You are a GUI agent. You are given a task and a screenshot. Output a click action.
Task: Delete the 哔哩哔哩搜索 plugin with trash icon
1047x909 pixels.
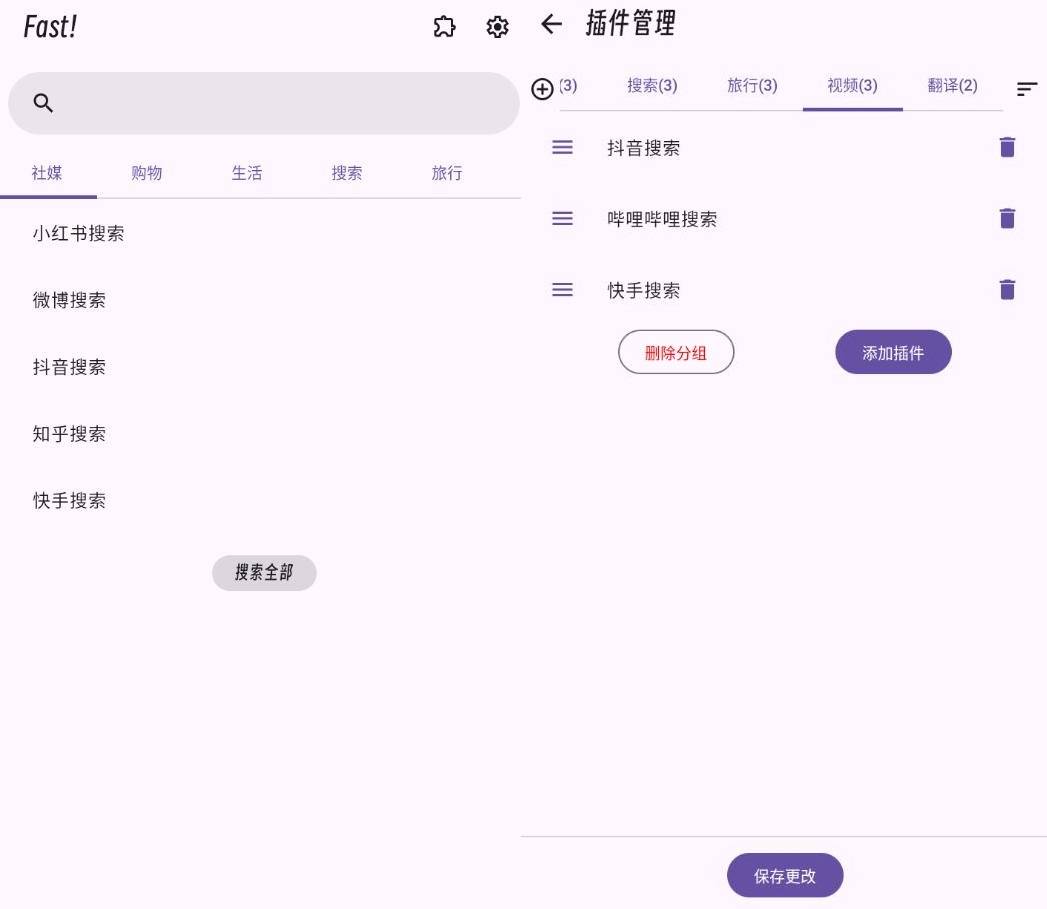(1007, 218)
